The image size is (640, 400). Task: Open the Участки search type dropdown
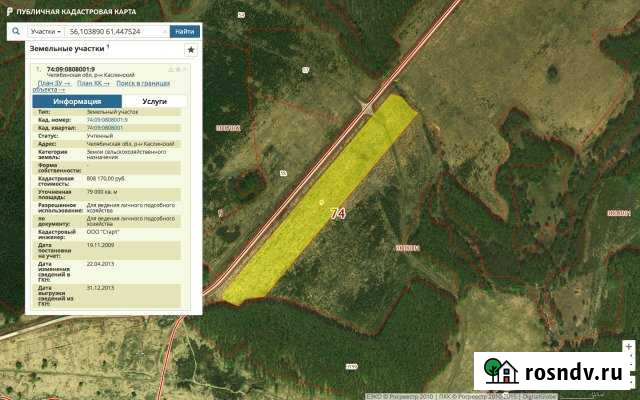46,32
